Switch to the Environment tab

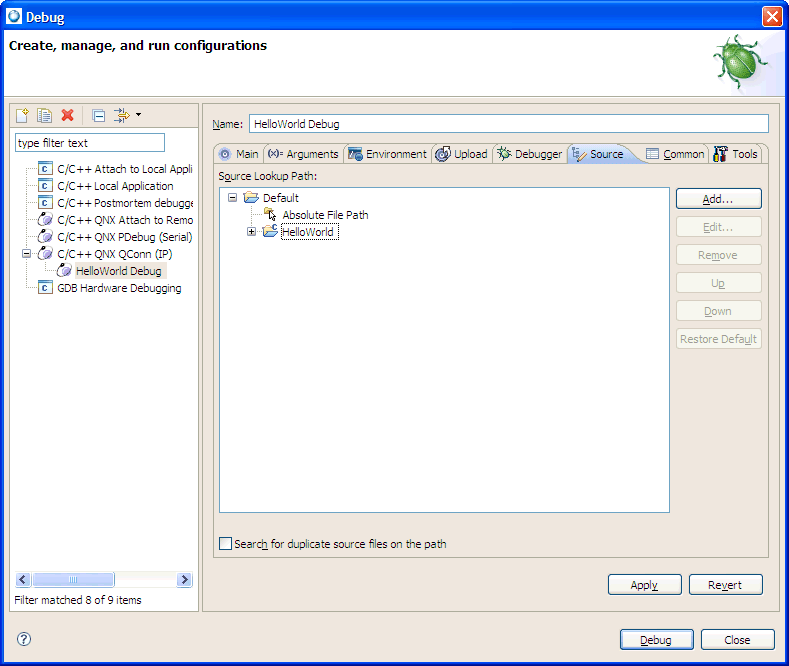tap(388, 154)
